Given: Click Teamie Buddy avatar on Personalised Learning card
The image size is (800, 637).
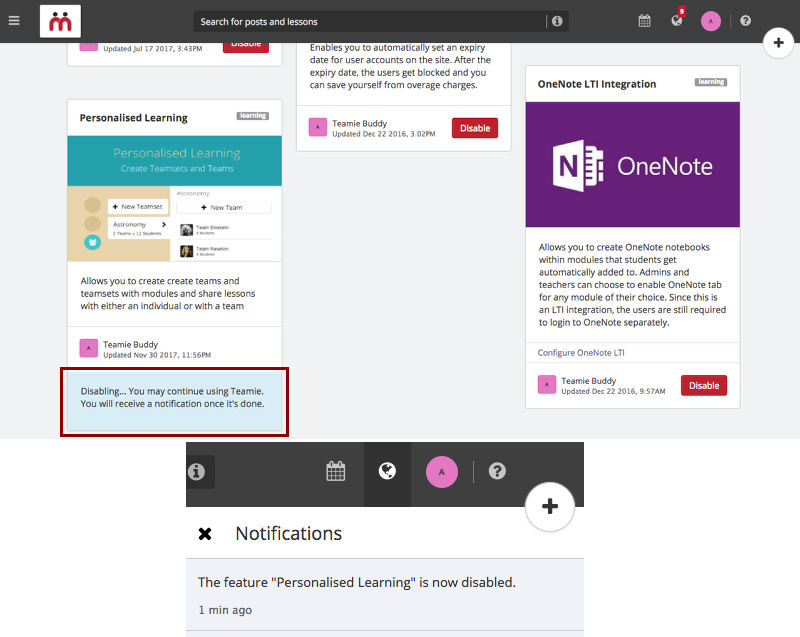Looking at the screenshot, I should tap(89, 348).
